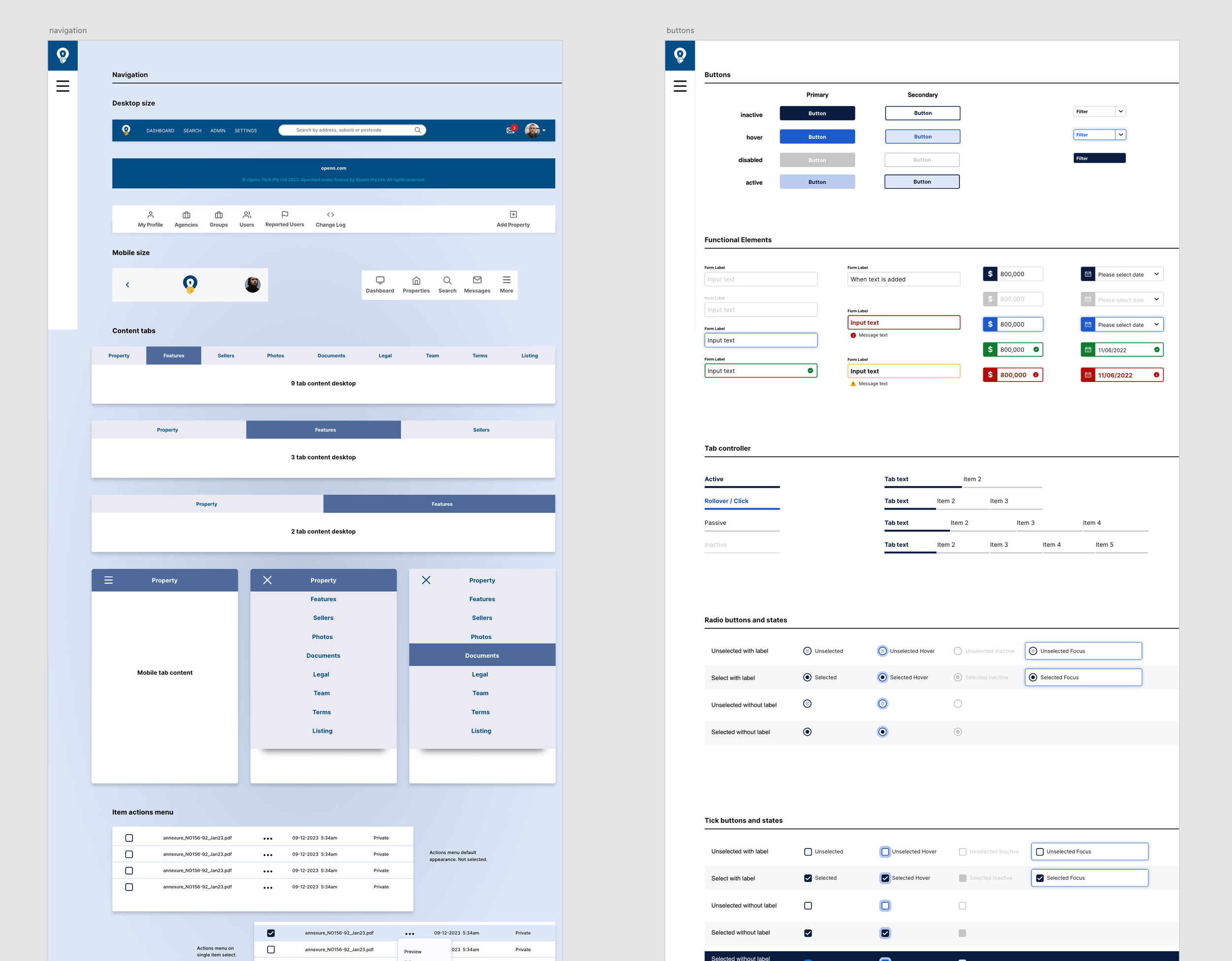
Task: Open the Users icon
Action: 247,215
